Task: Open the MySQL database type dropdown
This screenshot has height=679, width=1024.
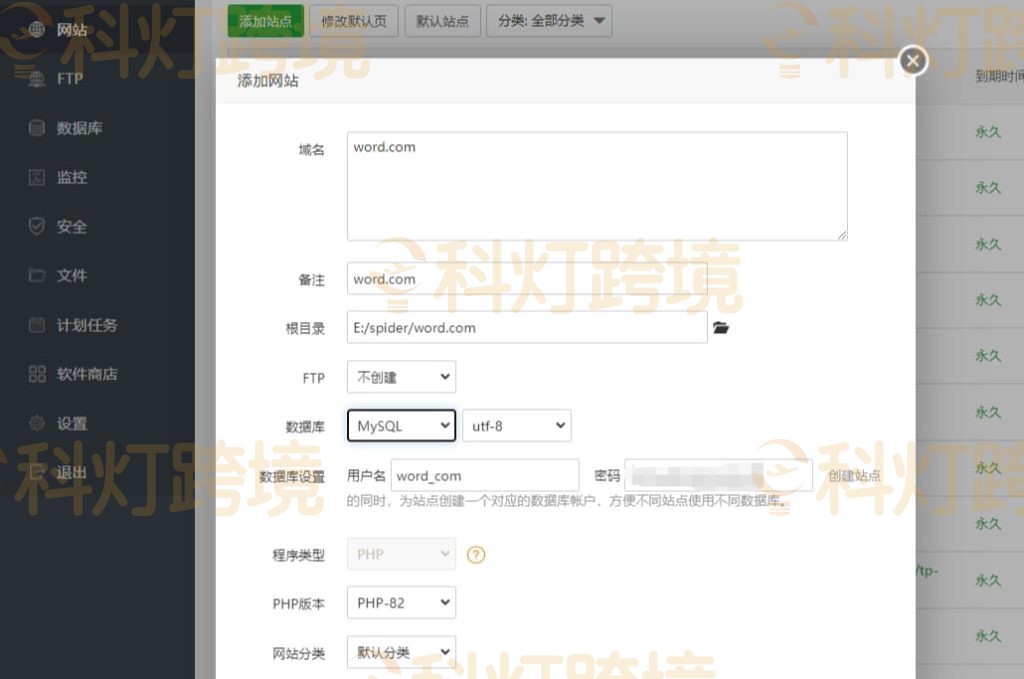Action: point(402,426)
